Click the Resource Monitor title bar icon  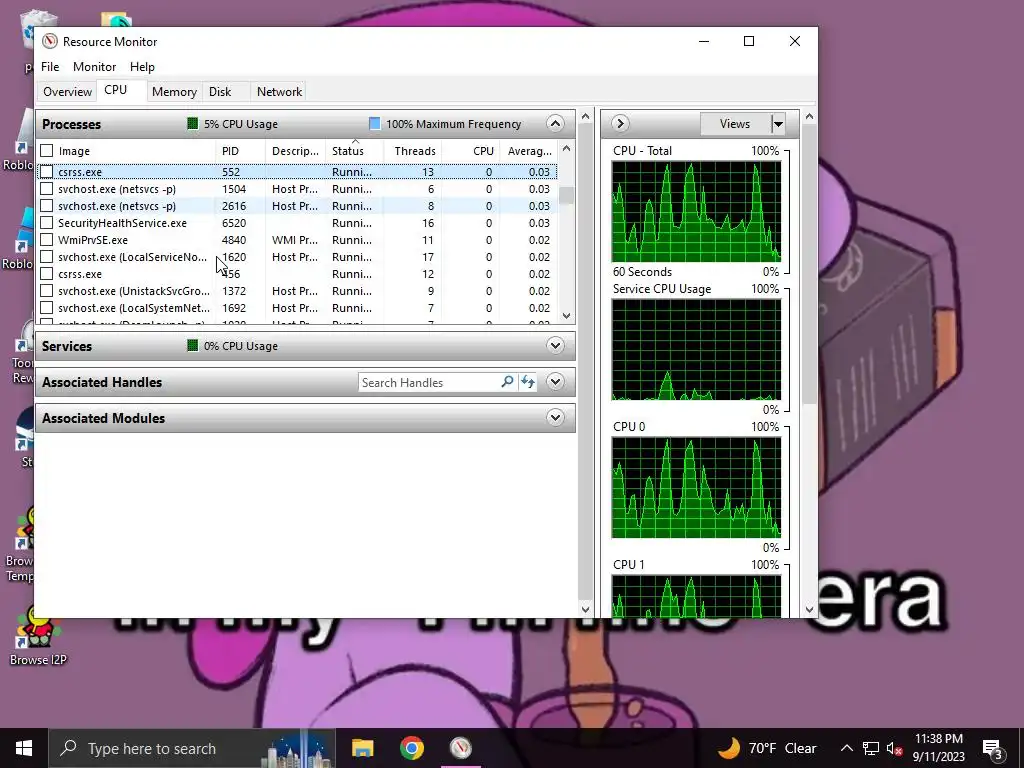tap(50, 42)
